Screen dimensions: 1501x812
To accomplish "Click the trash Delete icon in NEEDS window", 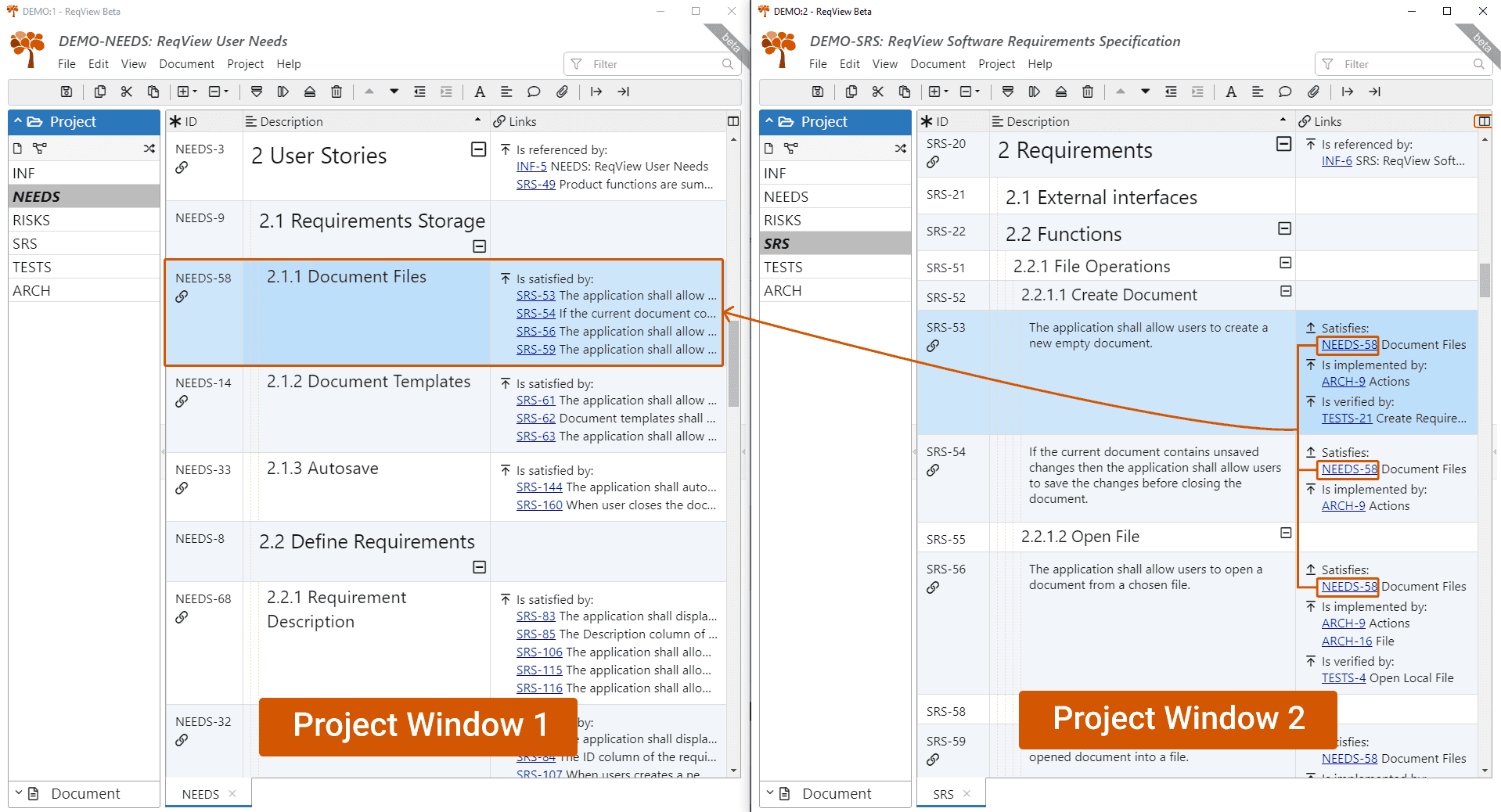I will click(x=337, y=92).
